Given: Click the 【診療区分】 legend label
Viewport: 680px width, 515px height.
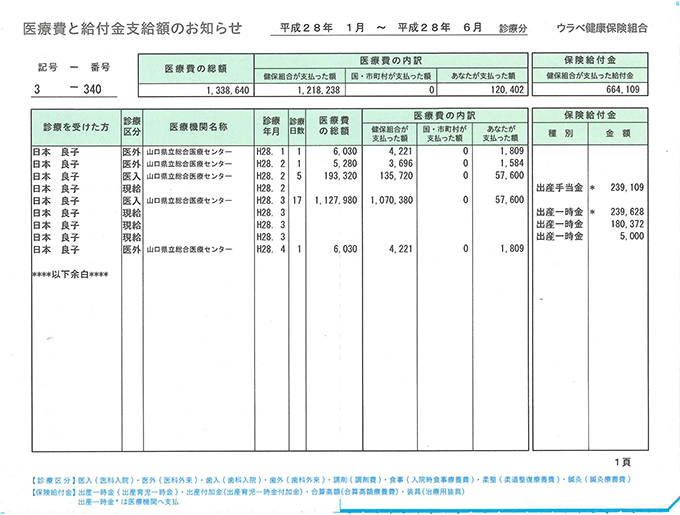Looking at the screenshot, I should (53, 480).
